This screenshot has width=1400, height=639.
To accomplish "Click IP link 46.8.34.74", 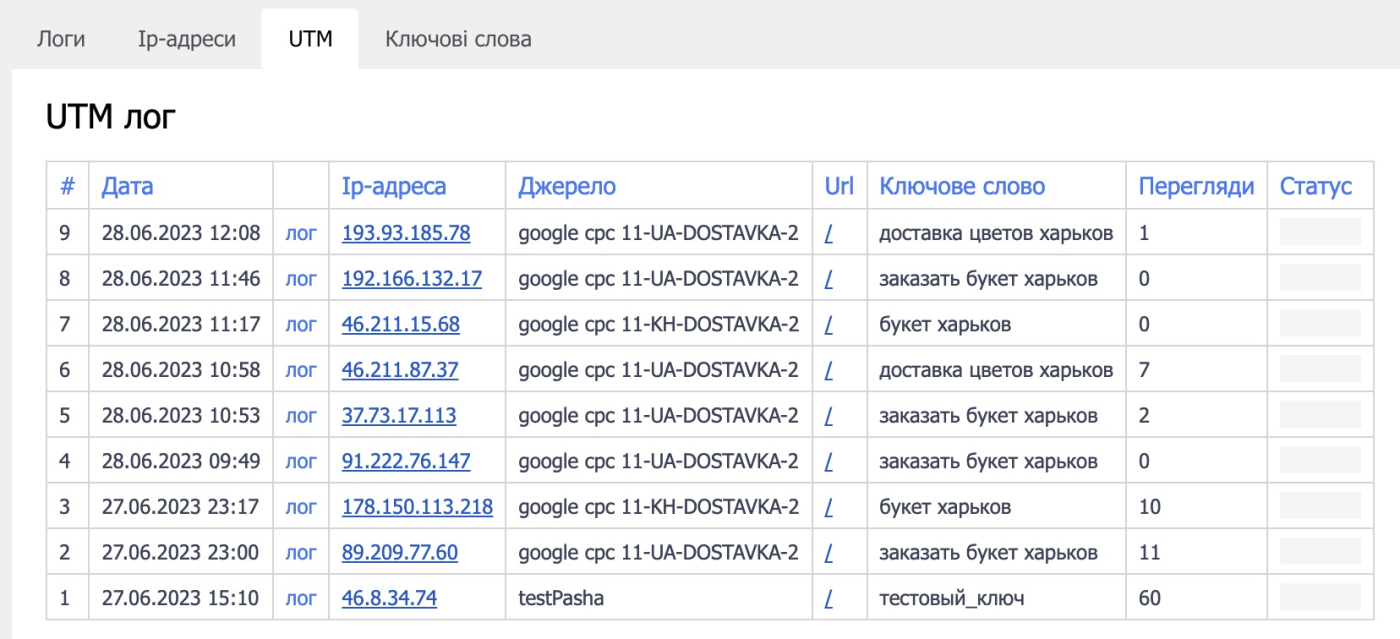I will click(389, 599).
